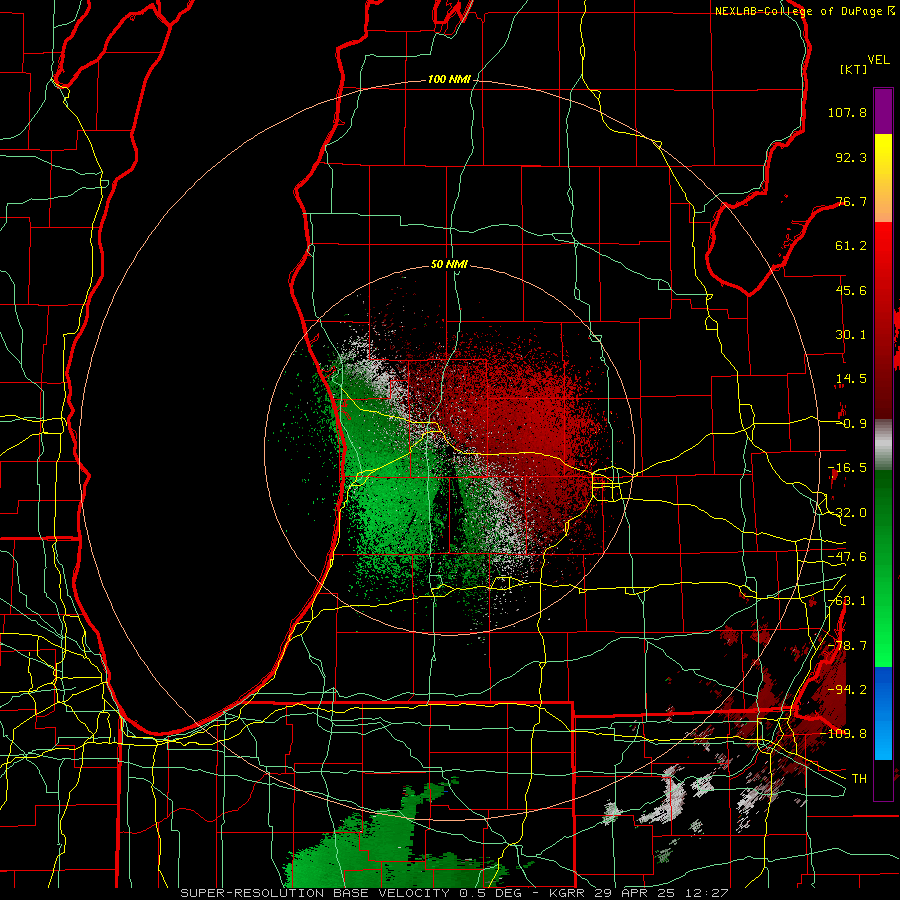The height and width of the screenshot is (900, 900).
Task: Click the -47.6 value on velocity scale
Action: 848,557
